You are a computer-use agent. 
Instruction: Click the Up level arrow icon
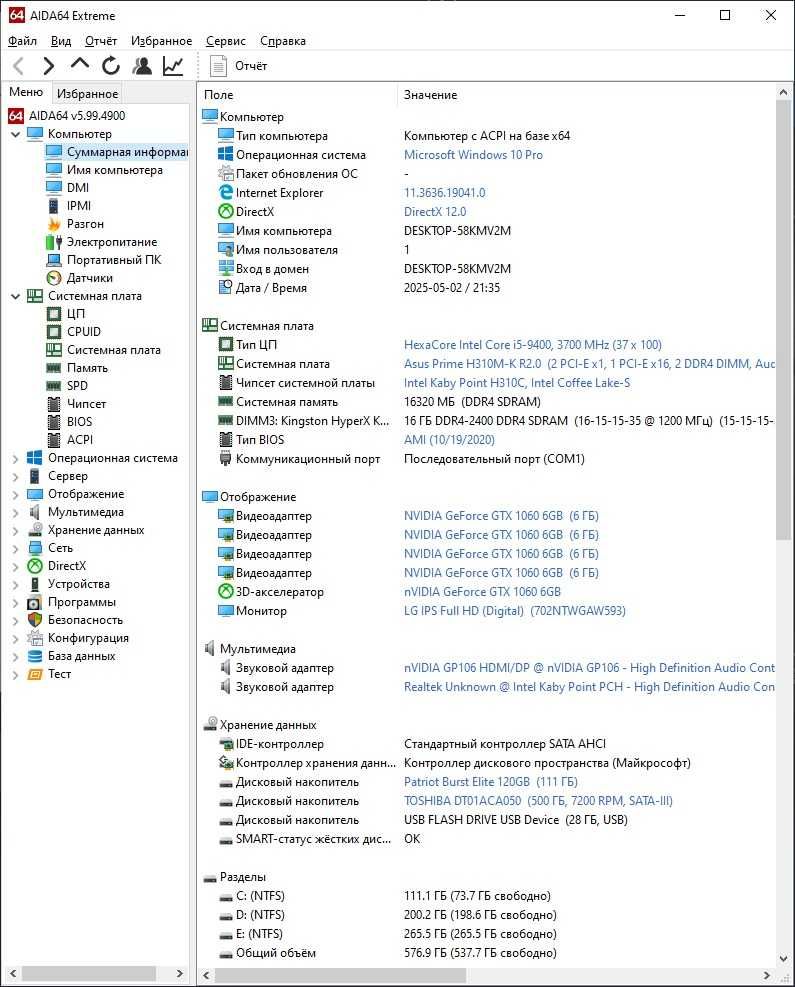pyautogui.click(x=79, y=64)
